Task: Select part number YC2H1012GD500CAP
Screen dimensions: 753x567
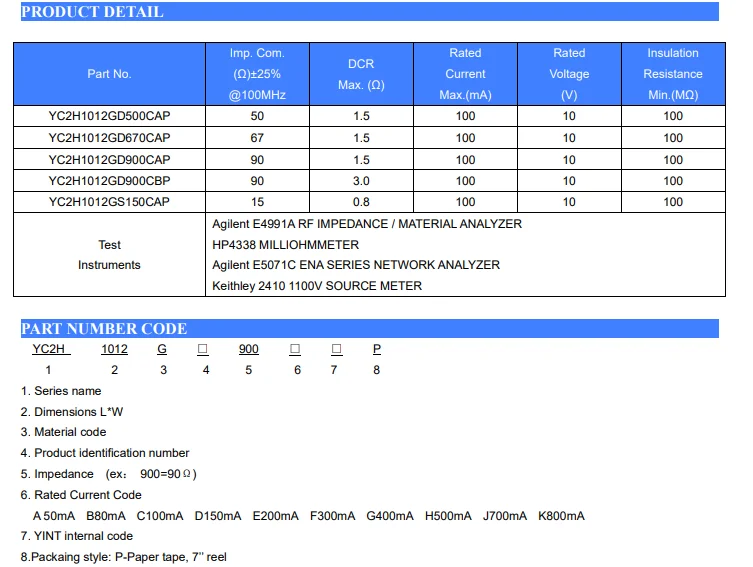Action: pos(109,116)
